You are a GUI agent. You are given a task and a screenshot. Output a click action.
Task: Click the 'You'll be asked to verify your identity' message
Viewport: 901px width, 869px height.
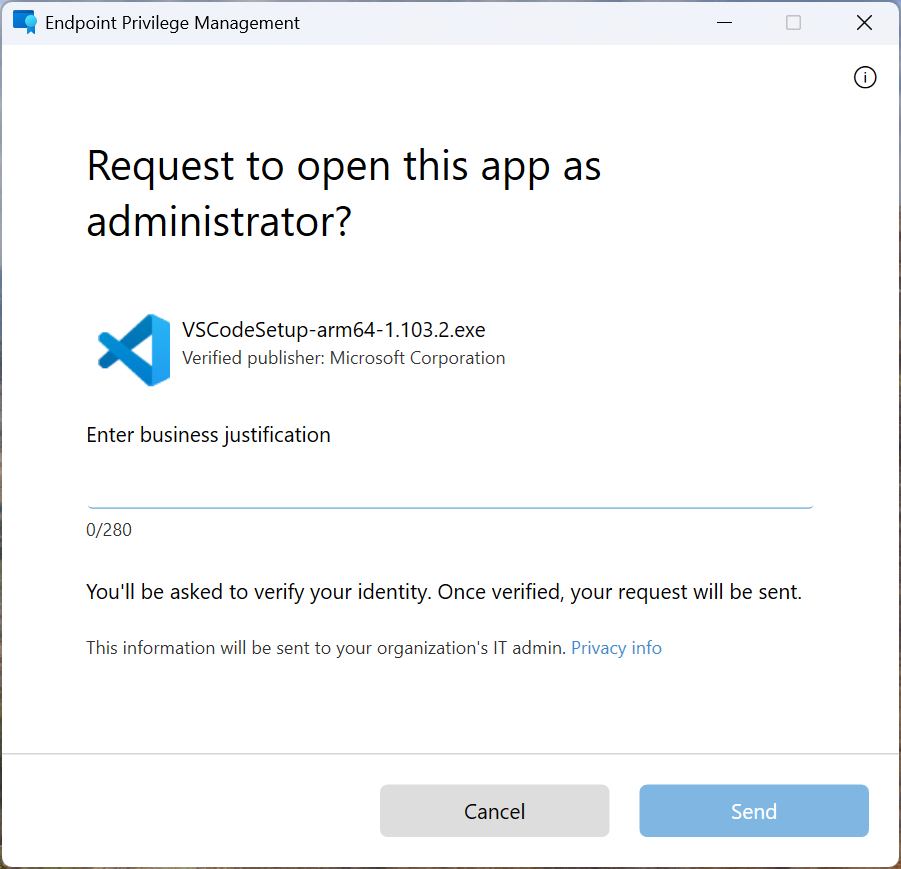pos(444,592)
